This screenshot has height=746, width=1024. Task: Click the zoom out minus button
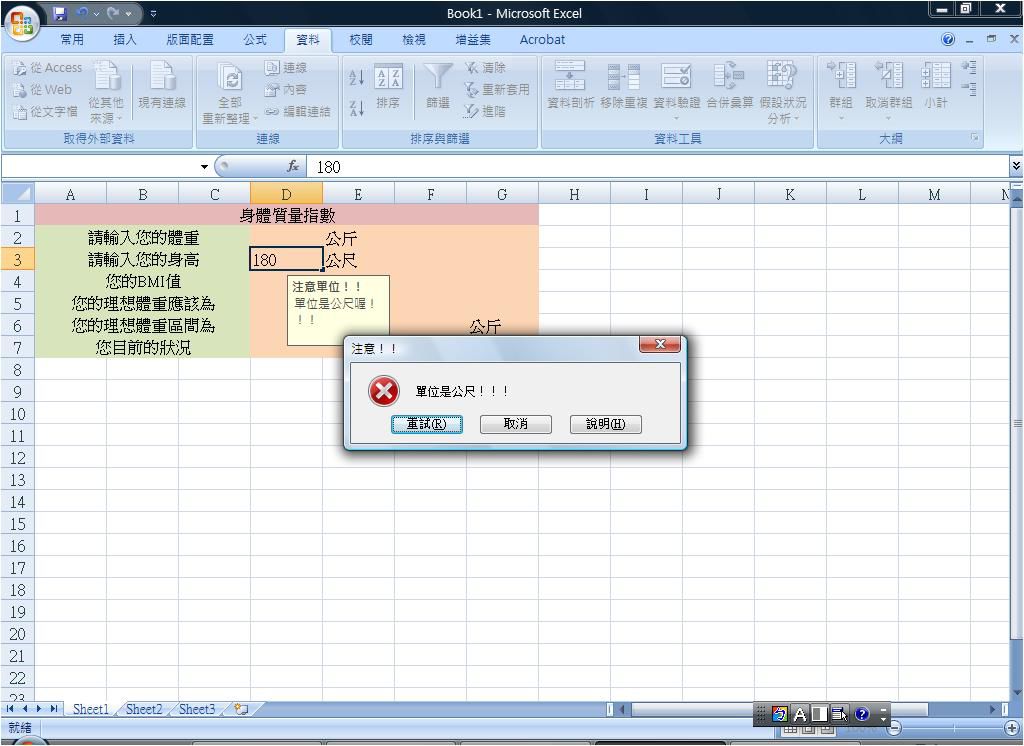pos(894,728)
